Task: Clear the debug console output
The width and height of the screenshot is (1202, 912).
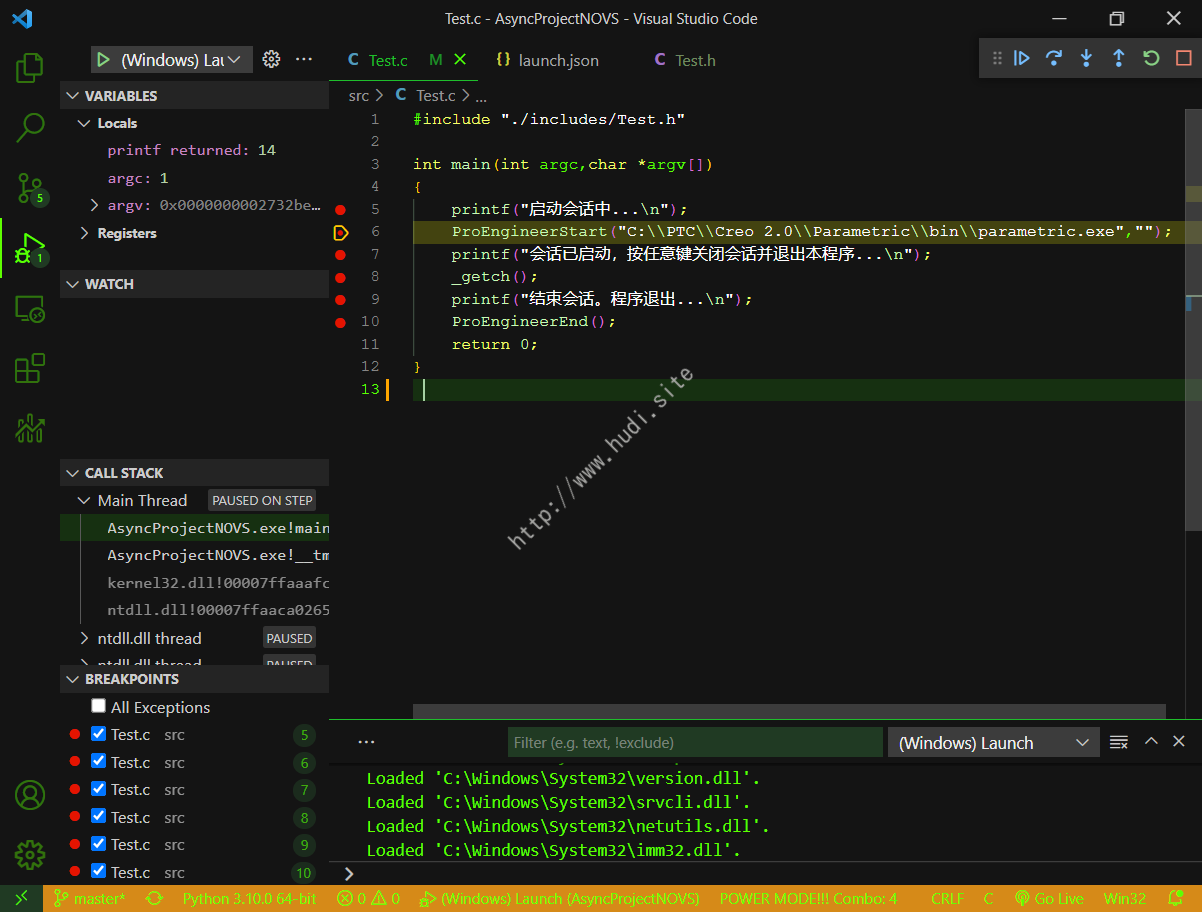Action: [1119, 742]
